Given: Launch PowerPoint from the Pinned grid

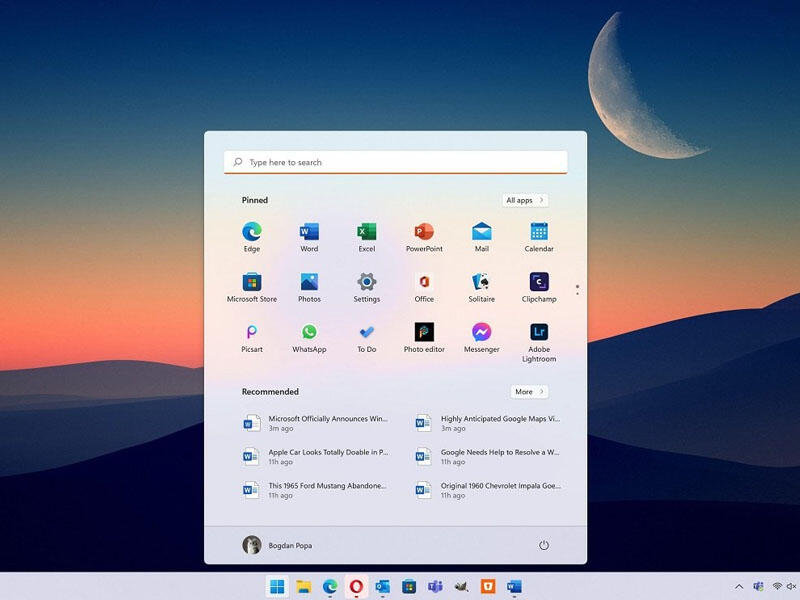Looking at the screenshot, I should point(424,237).
